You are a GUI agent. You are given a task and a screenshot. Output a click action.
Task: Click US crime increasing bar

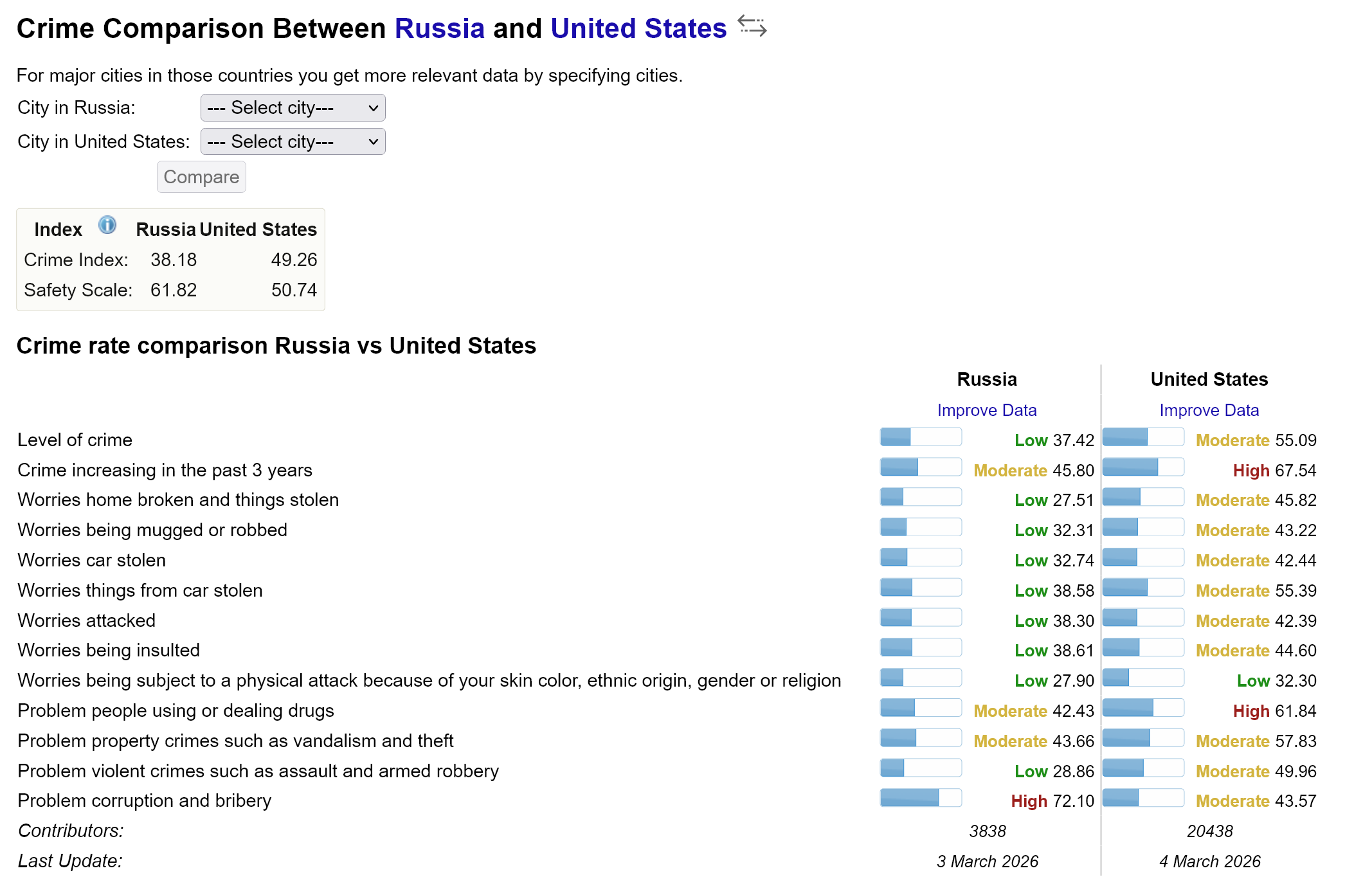point(1142,467)
